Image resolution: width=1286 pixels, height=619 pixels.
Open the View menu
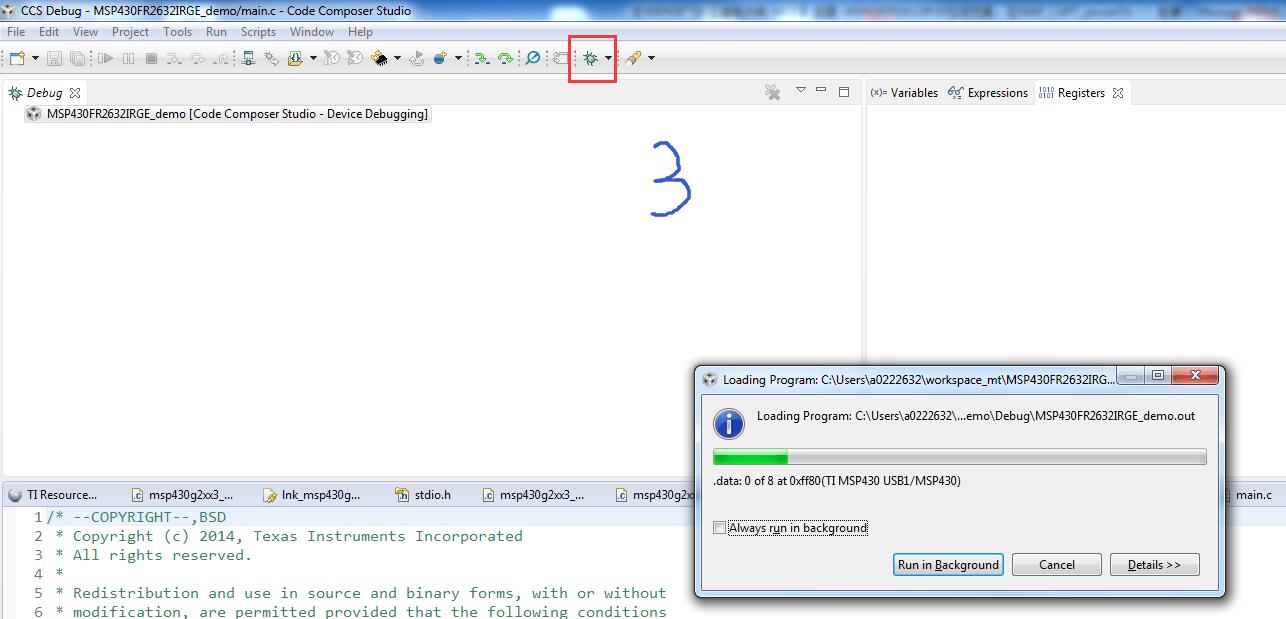[x=85, y=32]
